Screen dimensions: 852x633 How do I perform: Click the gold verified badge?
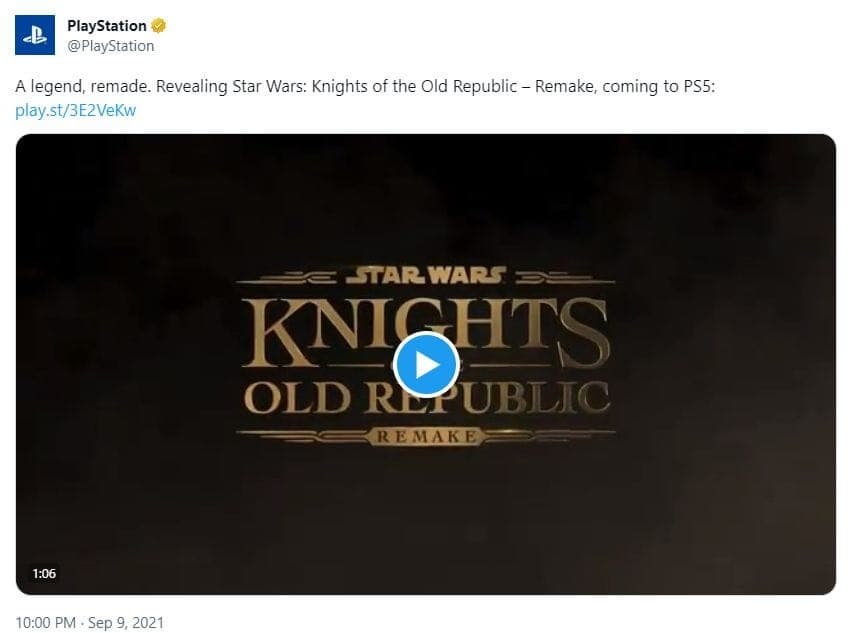coord(158,26)
